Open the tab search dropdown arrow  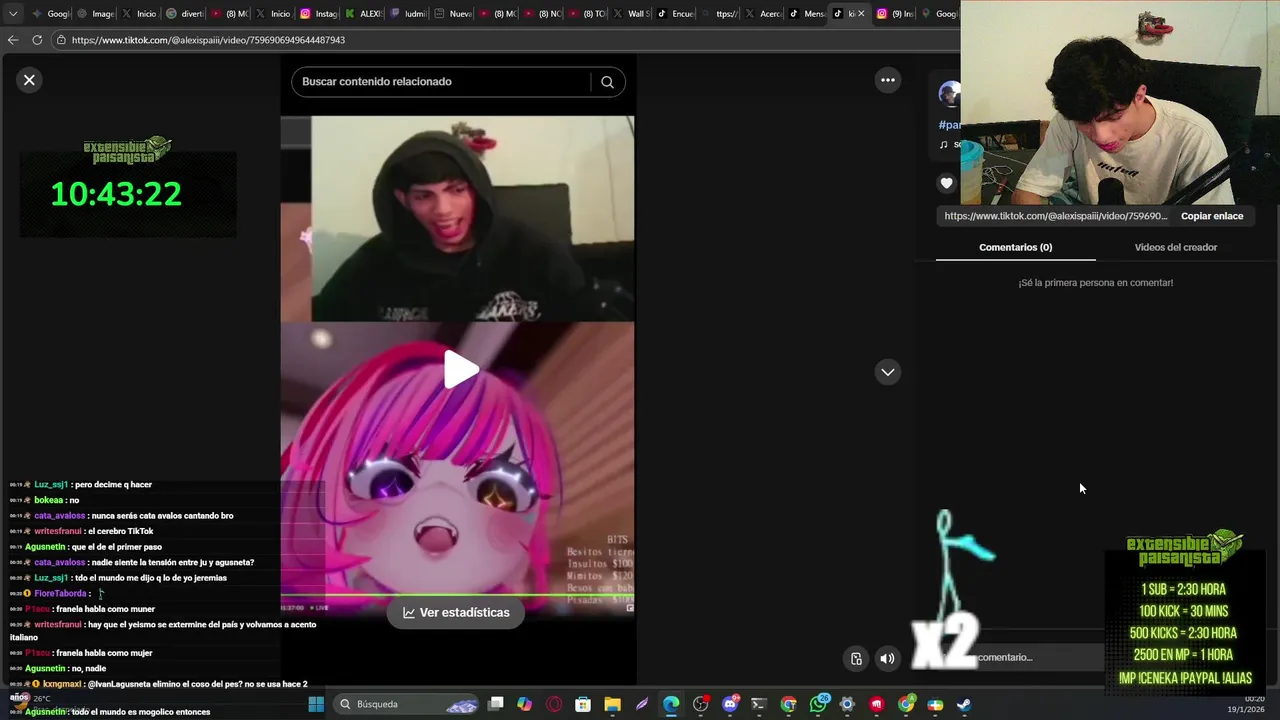click(x=13, y=14)
